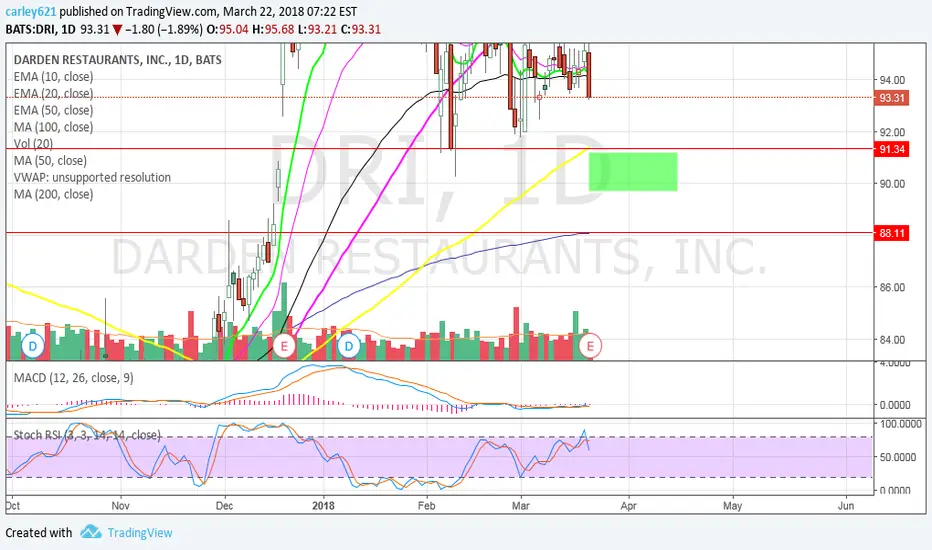Click the earnings 'E' marker in March
This screenshot has width=932, height=550.
click(x=590, y=346)
